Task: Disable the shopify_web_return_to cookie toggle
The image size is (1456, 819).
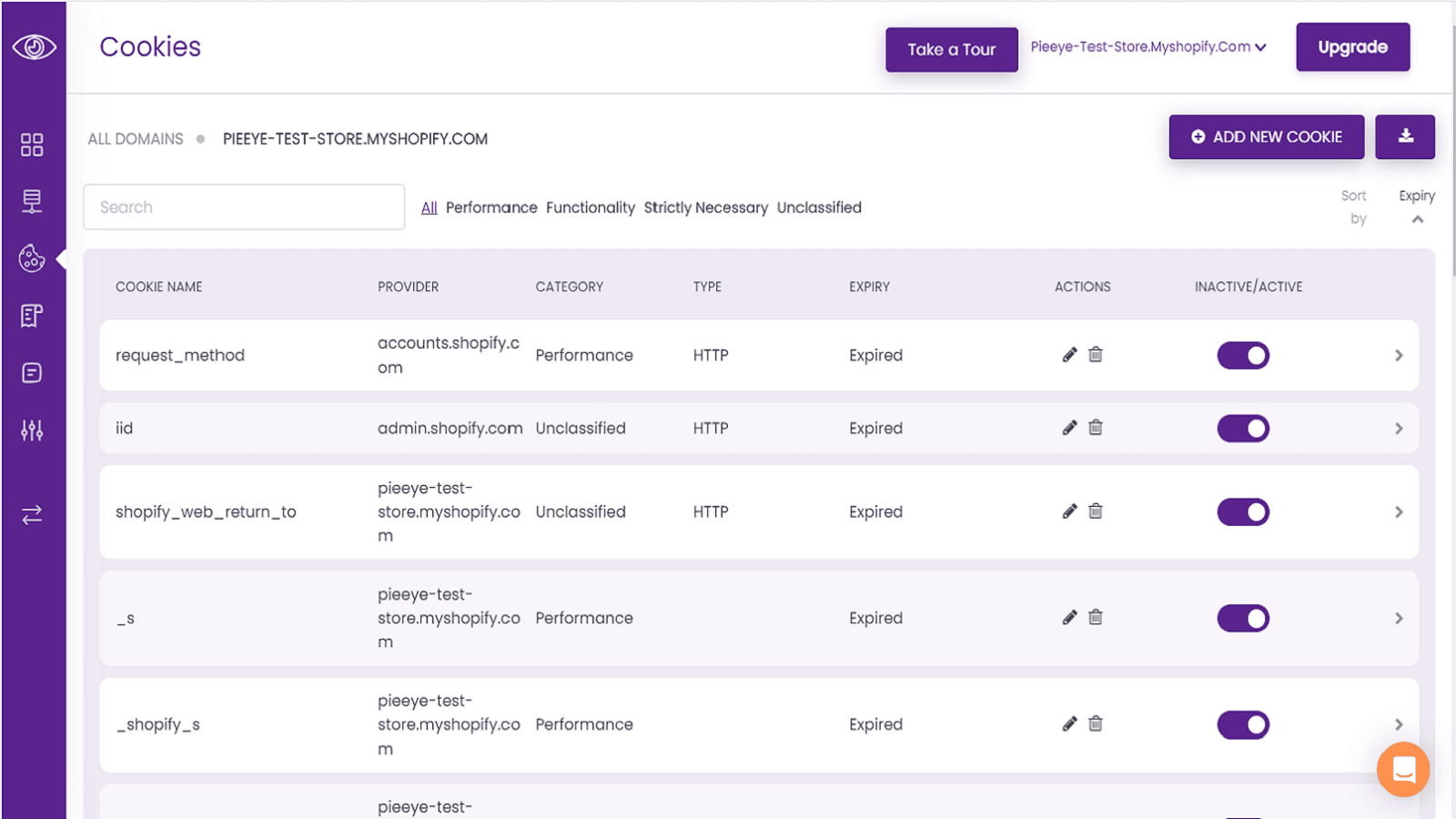Action: tap(1243, 512)
